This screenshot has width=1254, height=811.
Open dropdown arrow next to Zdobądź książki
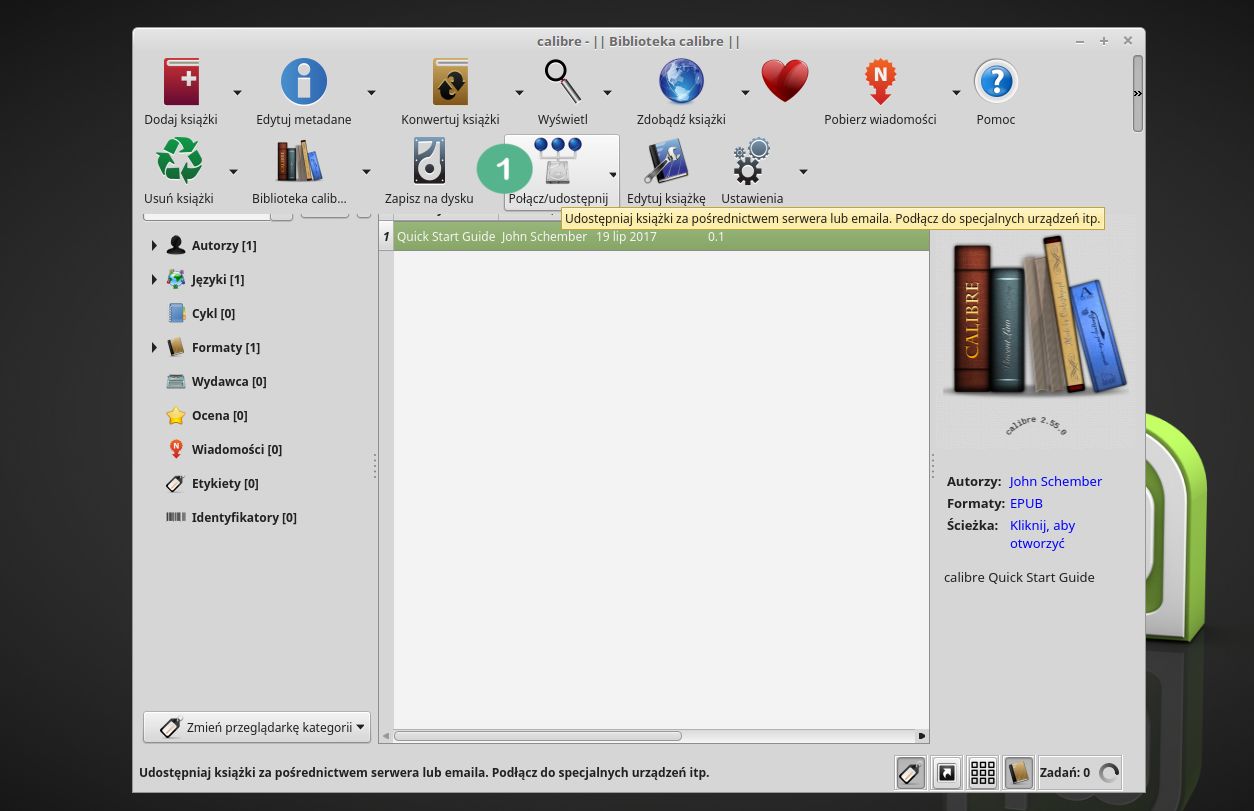pos(745,93)
